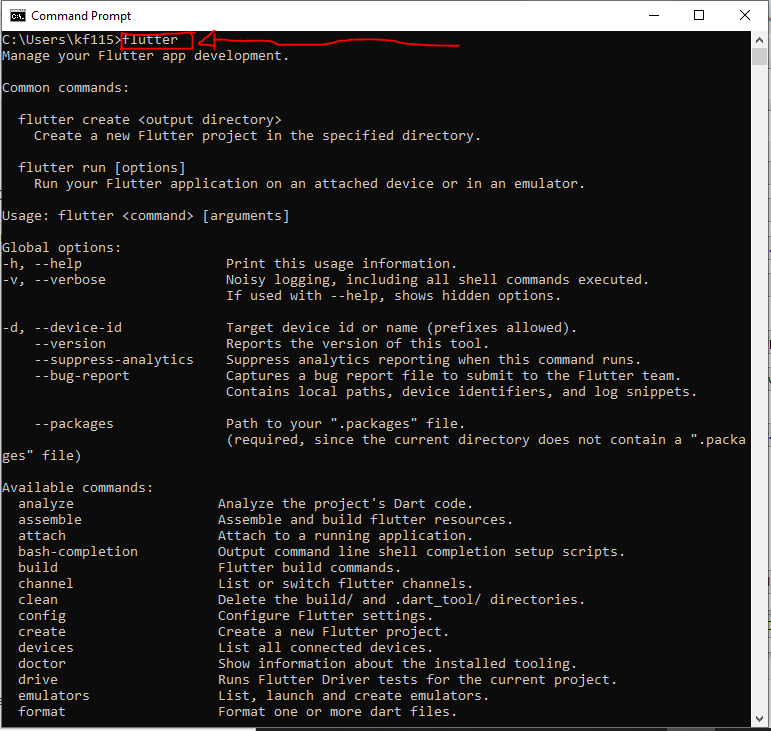Click the '--suppress-analytics' option text
The width and height of the screenshot is (771, 731).
click(x=114, y=360)
